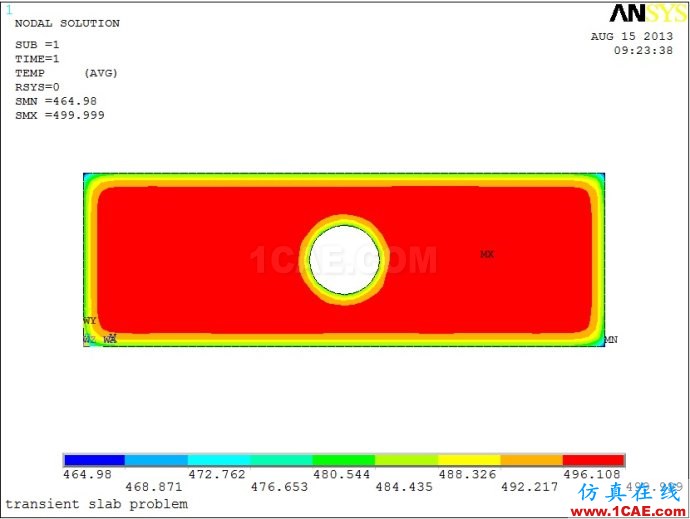Screen dimensions: 690x519
Task: Click the red legend color band
Action: click(x=593, y=460)
